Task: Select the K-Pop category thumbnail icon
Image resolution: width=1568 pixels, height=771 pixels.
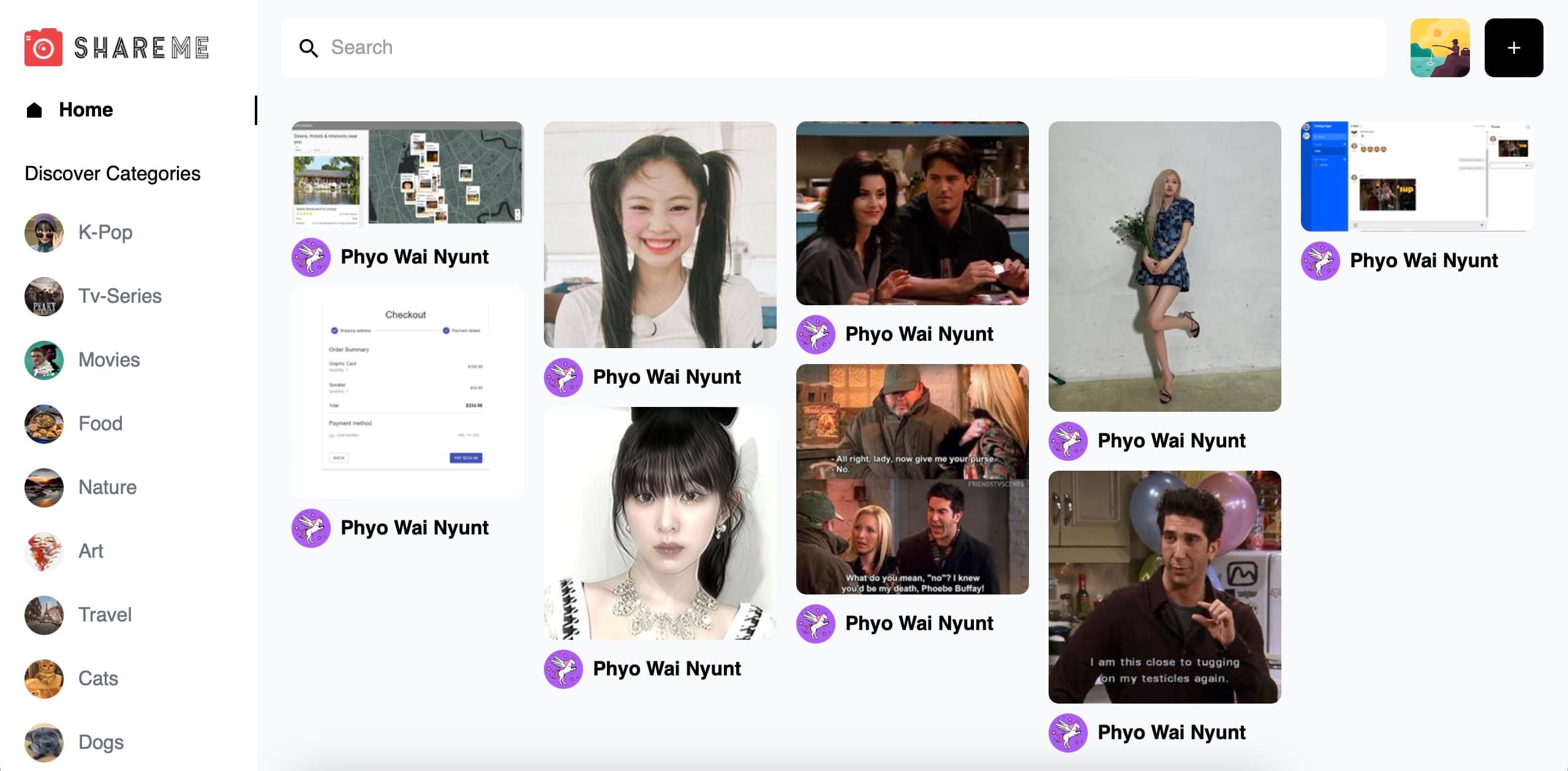Action: (x=44, y=233)
